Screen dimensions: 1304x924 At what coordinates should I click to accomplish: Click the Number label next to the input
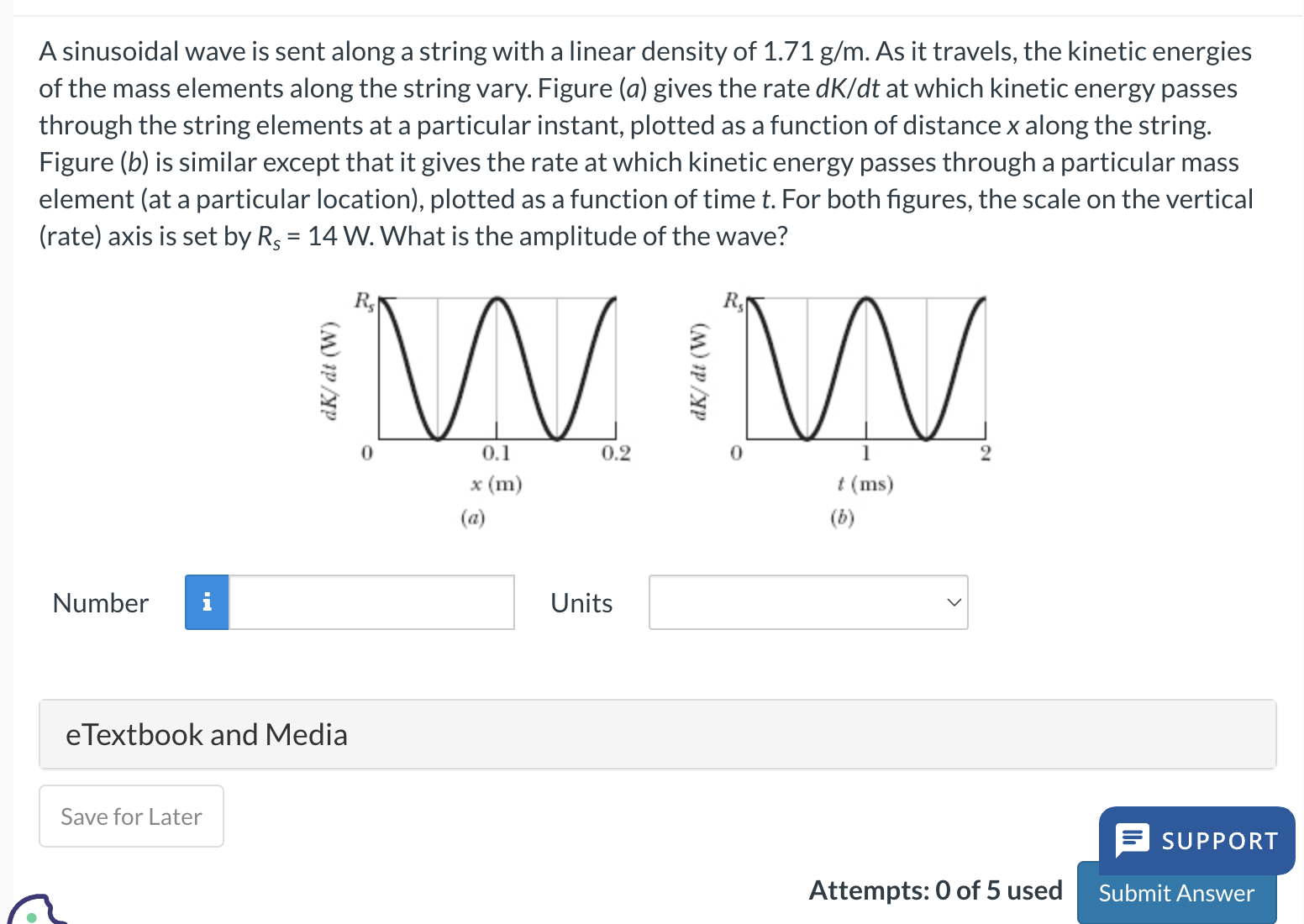point(100,602)
